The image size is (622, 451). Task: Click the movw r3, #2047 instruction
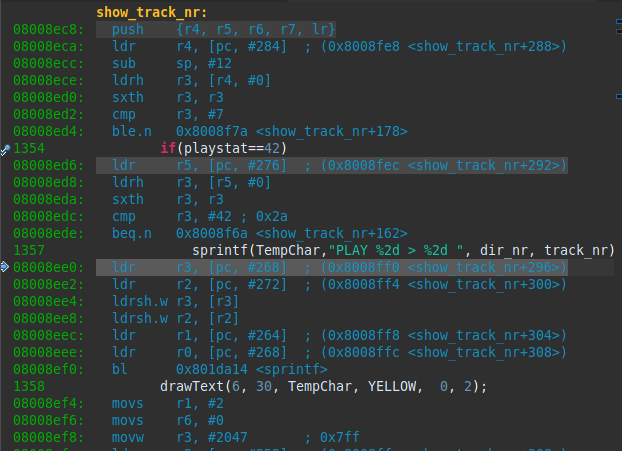(179, 438)
